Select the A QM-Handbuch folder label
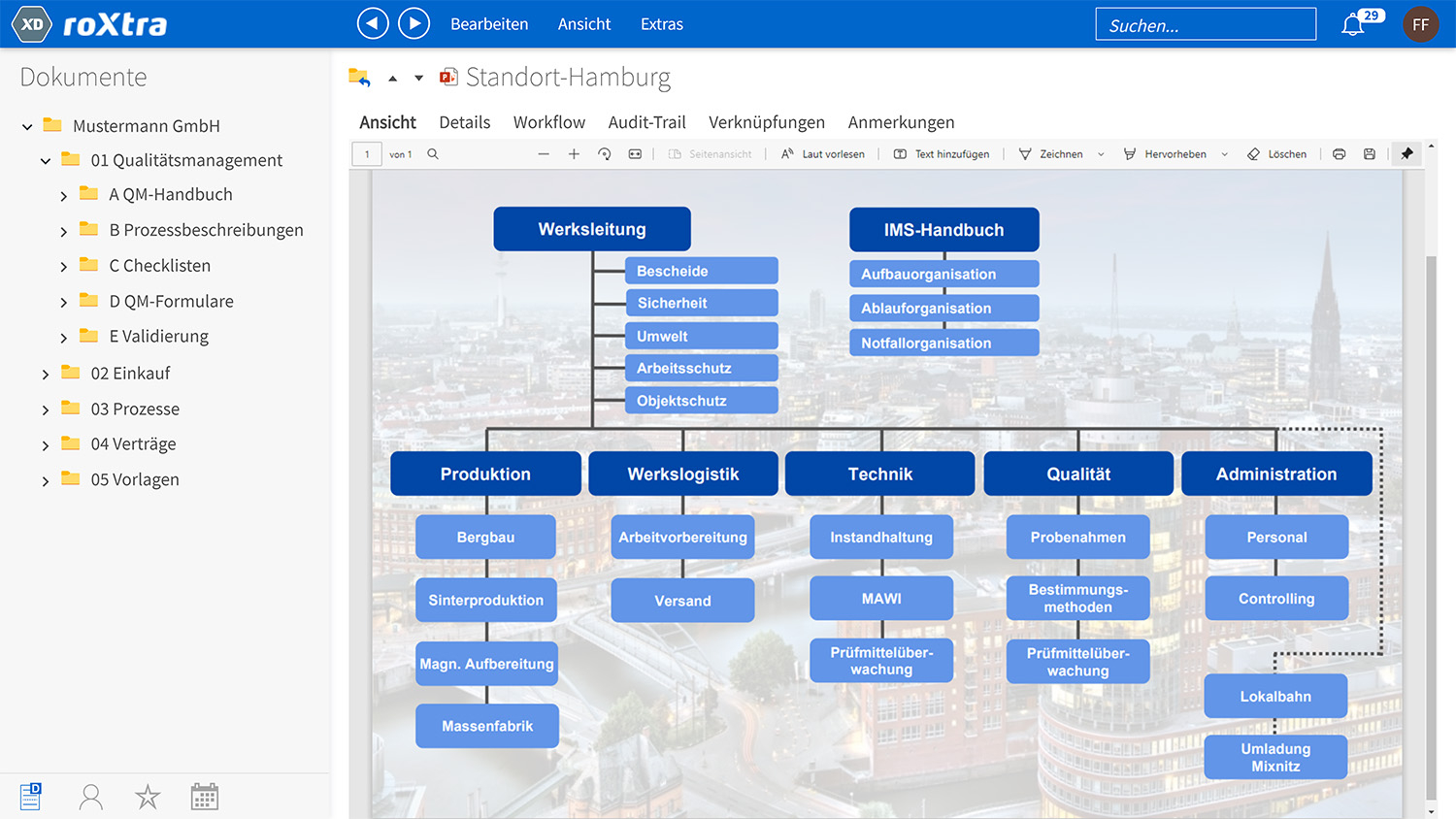The width and height of the screenshot is (1456, 819). (x=171, y=194)
